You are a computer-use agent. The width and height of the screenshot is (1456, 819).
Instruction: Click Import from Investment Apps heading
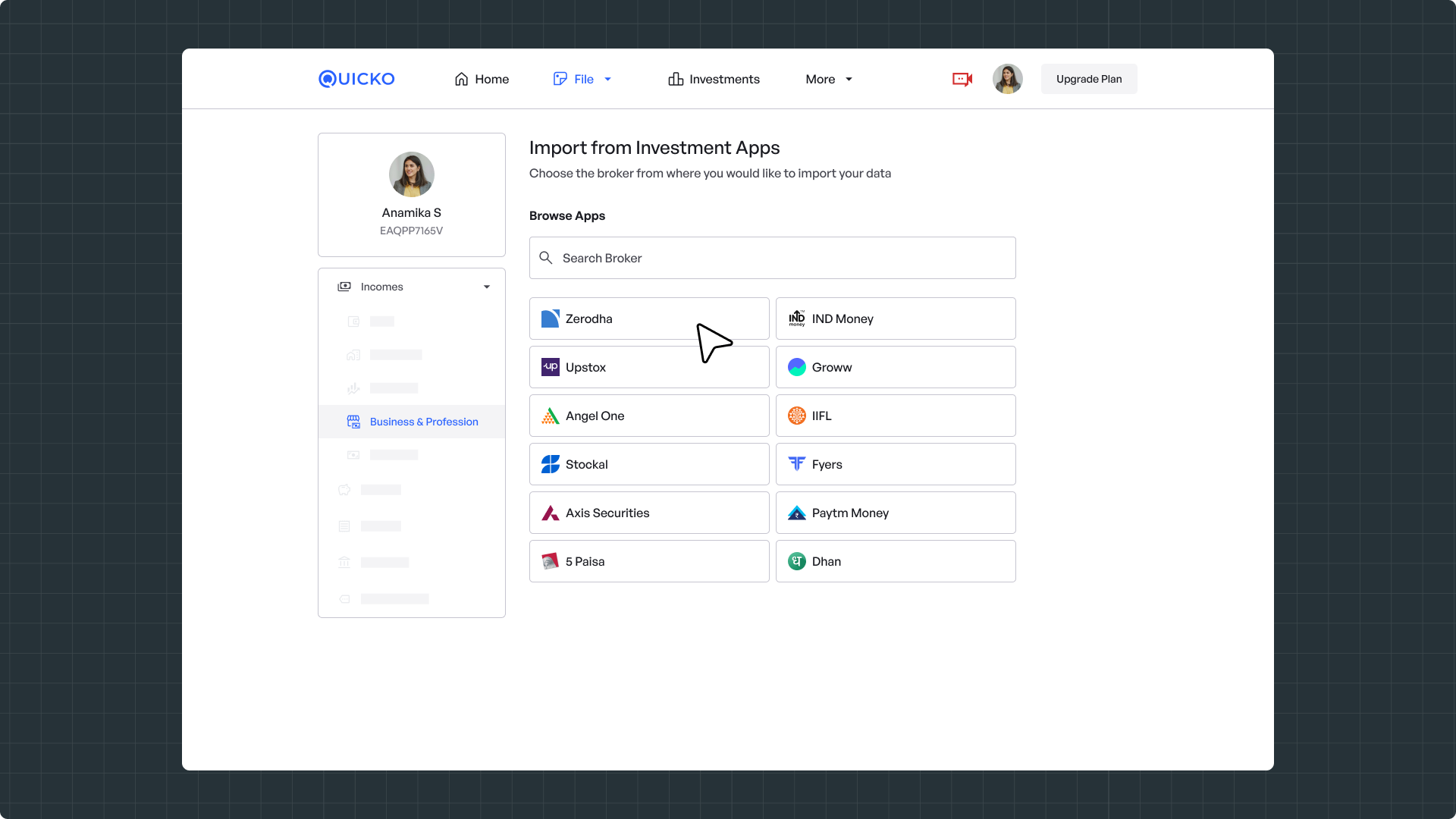tap(654, 148)
